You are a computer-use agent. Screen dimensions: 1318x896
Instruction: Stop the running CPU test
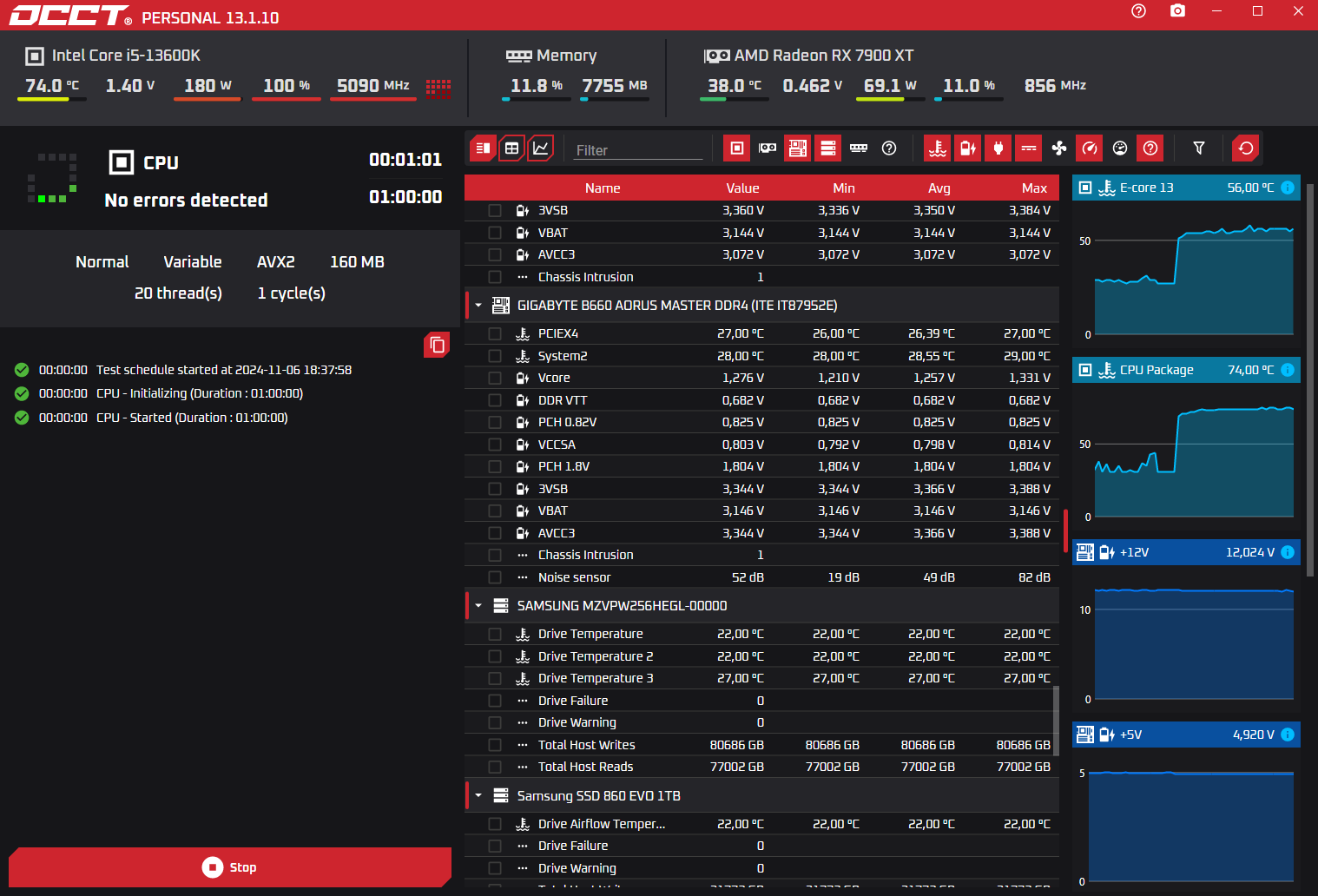pos(230,867)
